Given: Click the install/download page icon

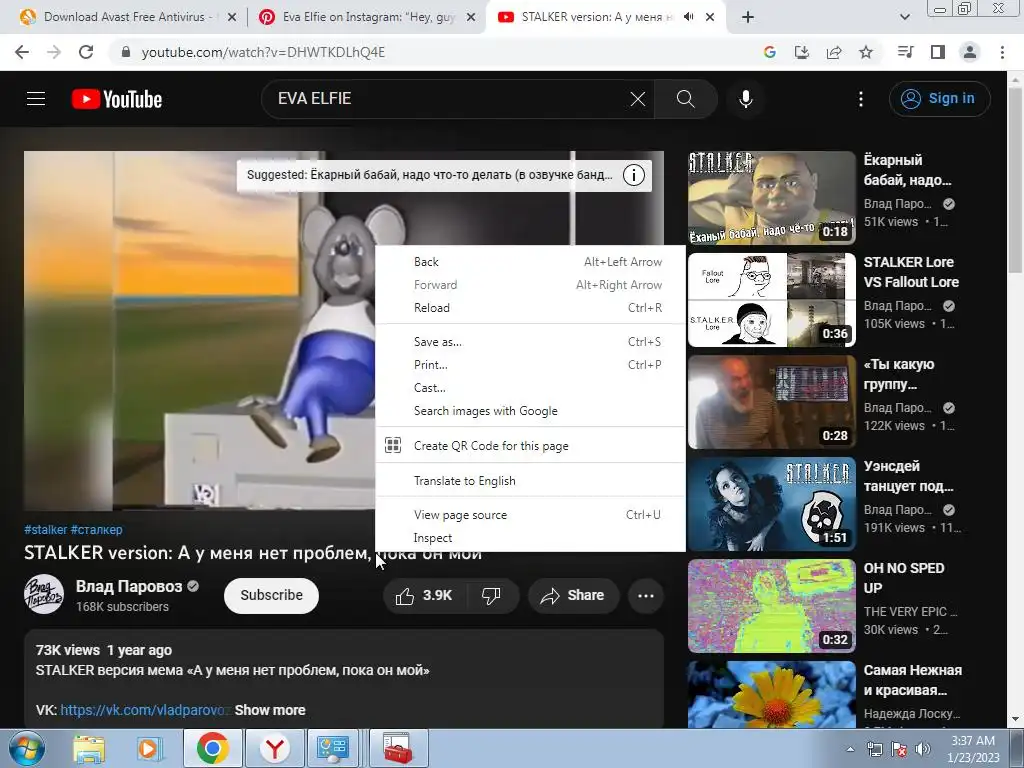Looking at the screenshot, I should (802, 52).
